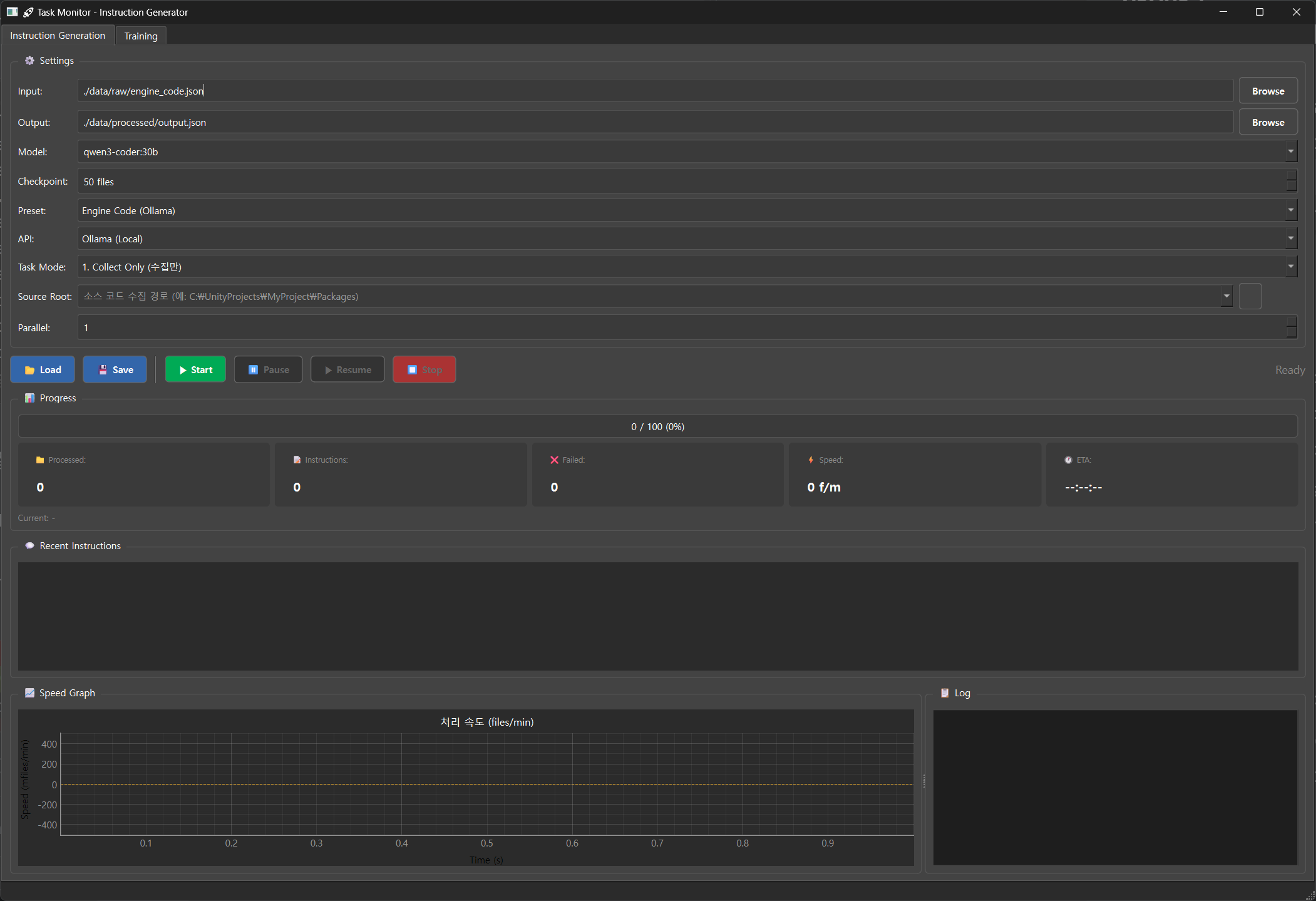Click Browse next to the Output path
Viewport: 1316px width, 901px height.
click(x=1268, y=122)
